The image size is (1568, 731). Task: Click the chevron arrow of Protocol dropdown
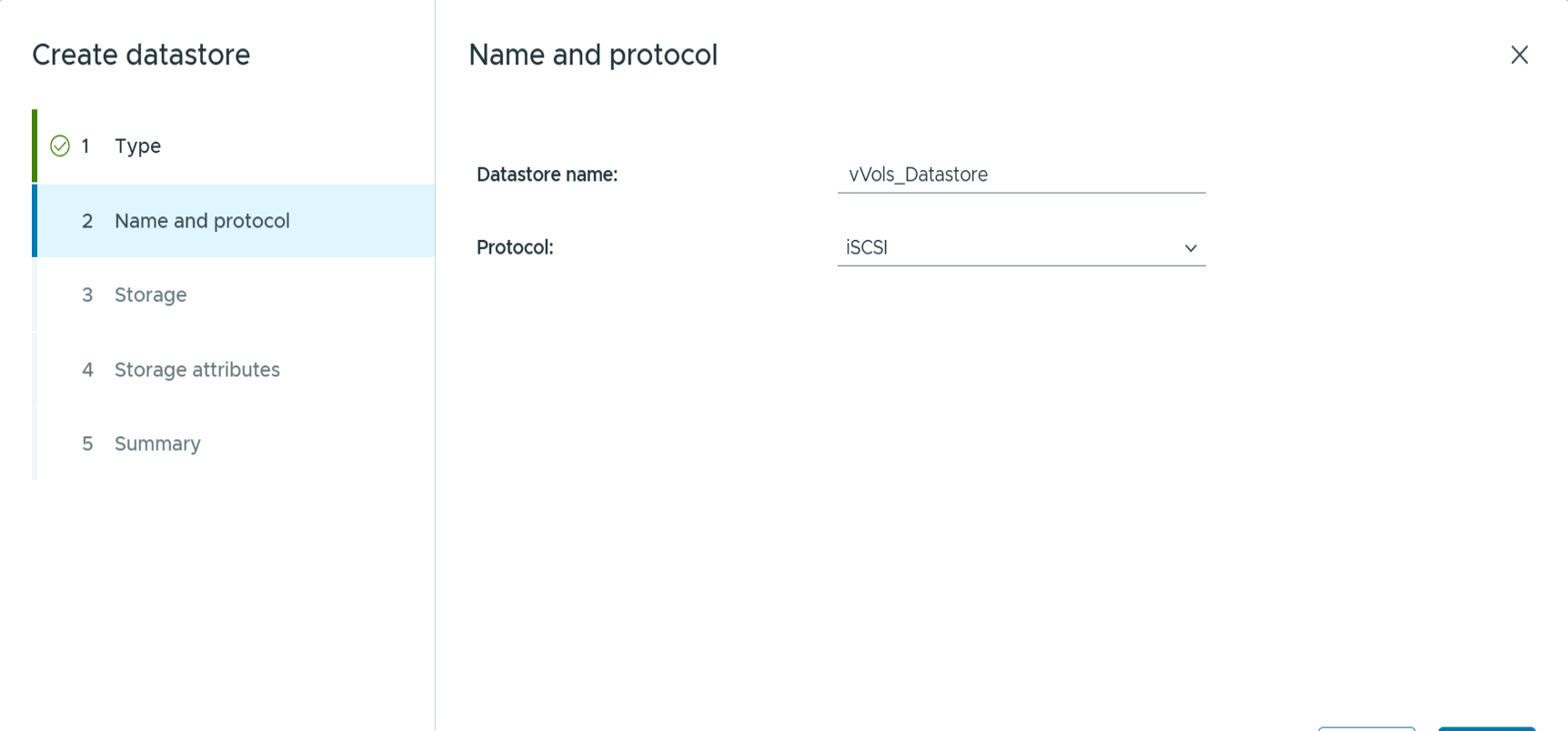pyautogui.click(x=1190, y=248)
